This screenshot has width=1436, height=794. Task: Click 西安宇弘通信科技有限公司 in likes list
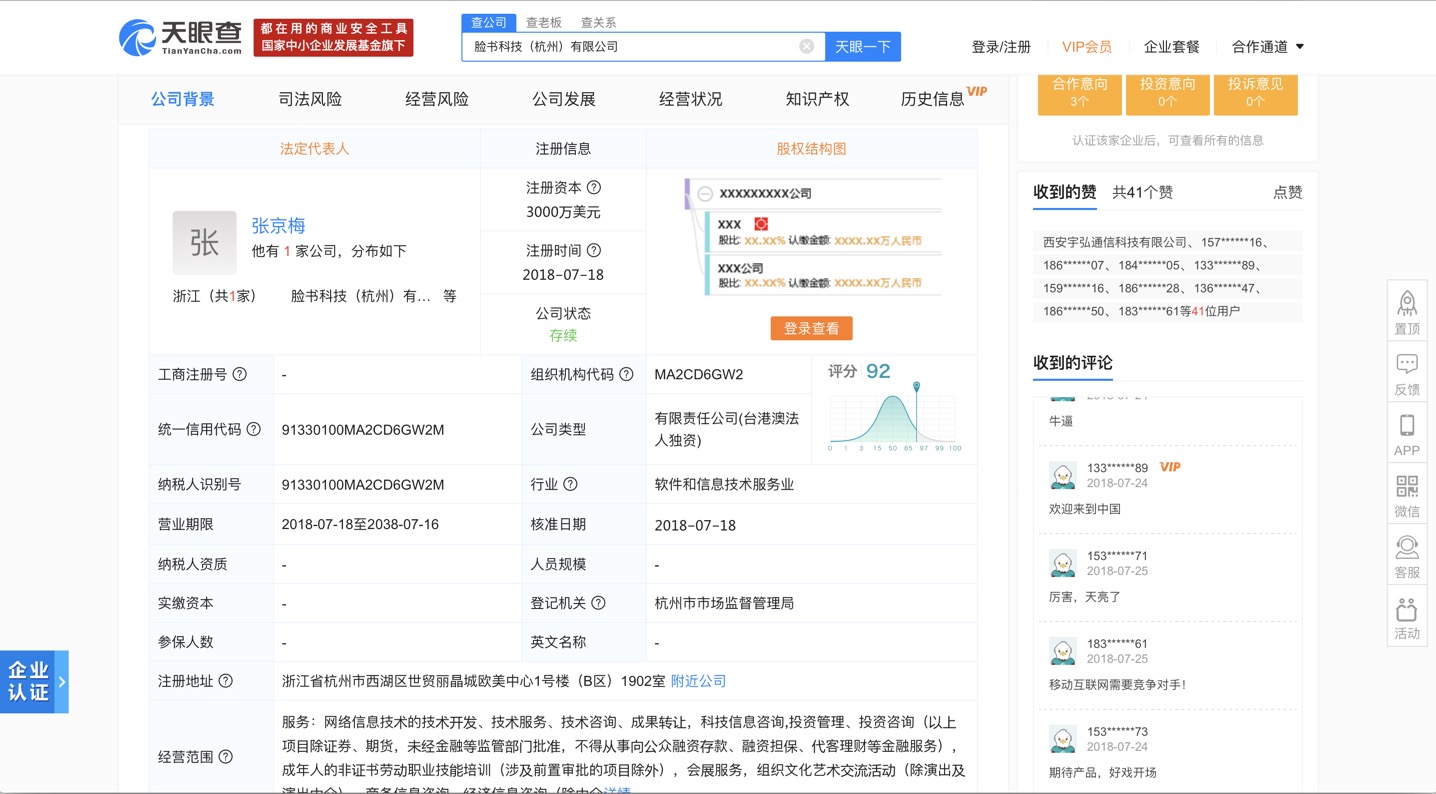click(x=1115, y=242)
